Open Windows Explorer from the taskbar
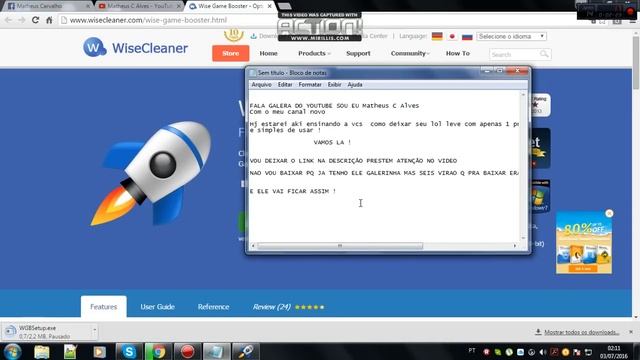 [x=42, y=352]
